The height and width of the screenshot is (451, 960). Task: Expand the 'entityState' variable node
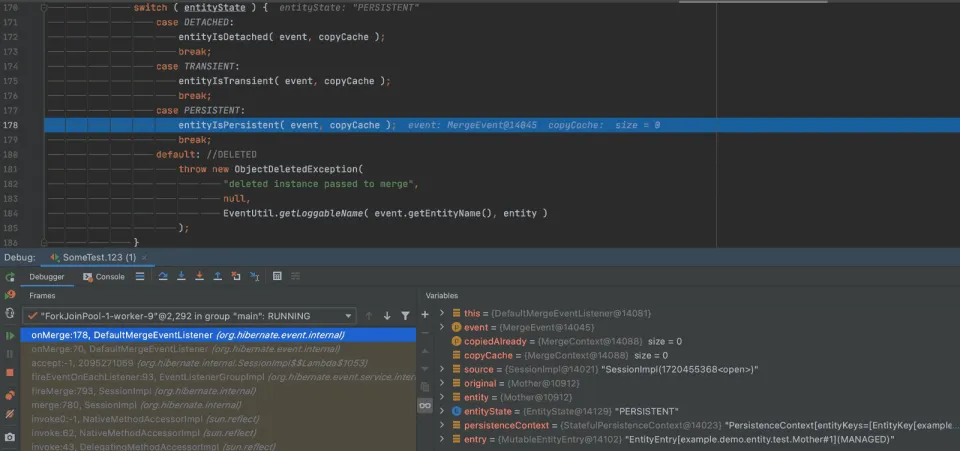[442, 411]
